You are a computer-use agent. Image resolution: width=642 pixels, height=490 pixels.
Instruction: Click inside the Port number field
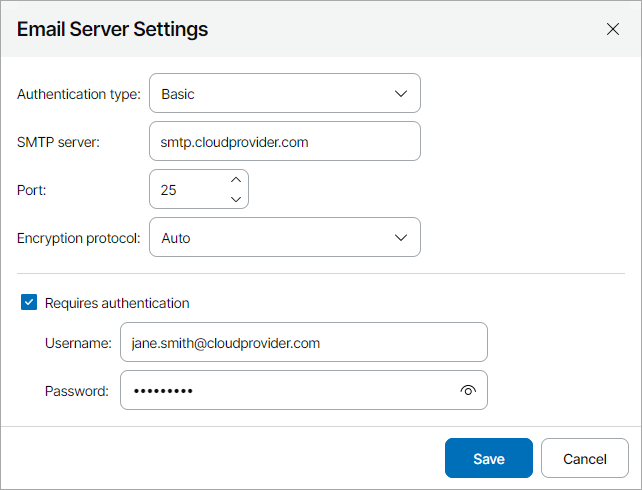(186, 189)
